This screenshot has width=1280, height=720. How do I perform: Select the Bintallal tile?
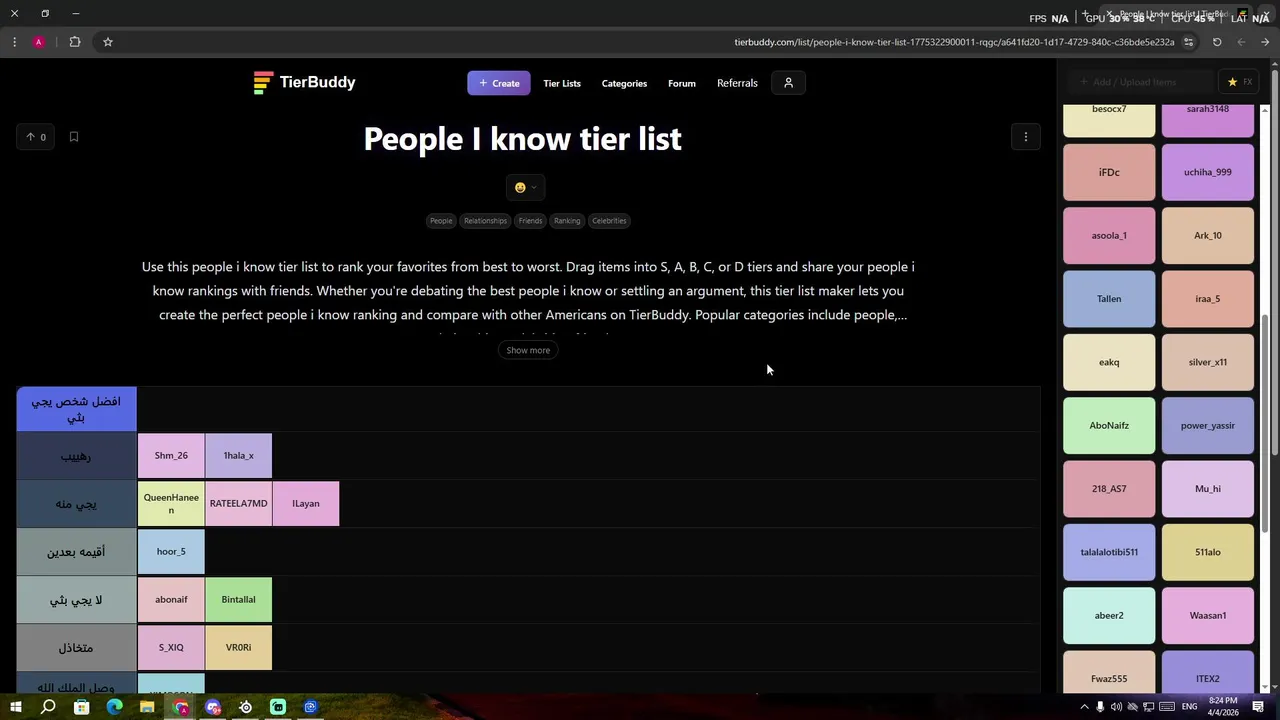[x=238, y=599]
